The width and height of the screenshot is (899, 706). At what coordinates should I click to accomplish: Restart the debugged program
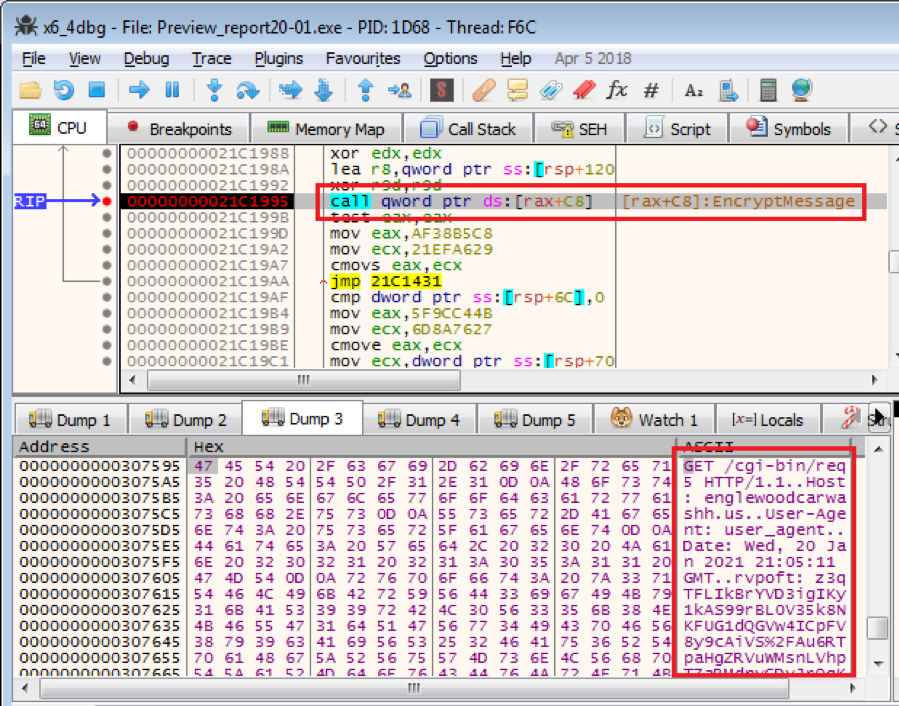(x=63, y=91)
